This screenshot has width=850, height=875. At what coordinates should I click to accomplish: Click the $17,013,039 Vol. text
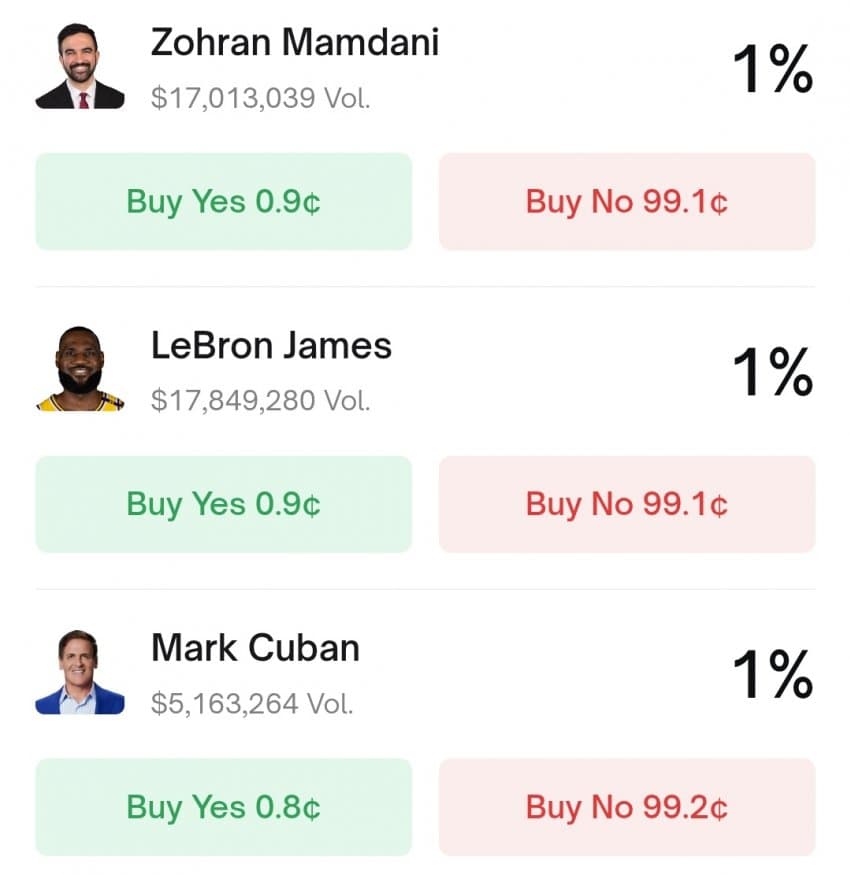[x=260, y=98]
